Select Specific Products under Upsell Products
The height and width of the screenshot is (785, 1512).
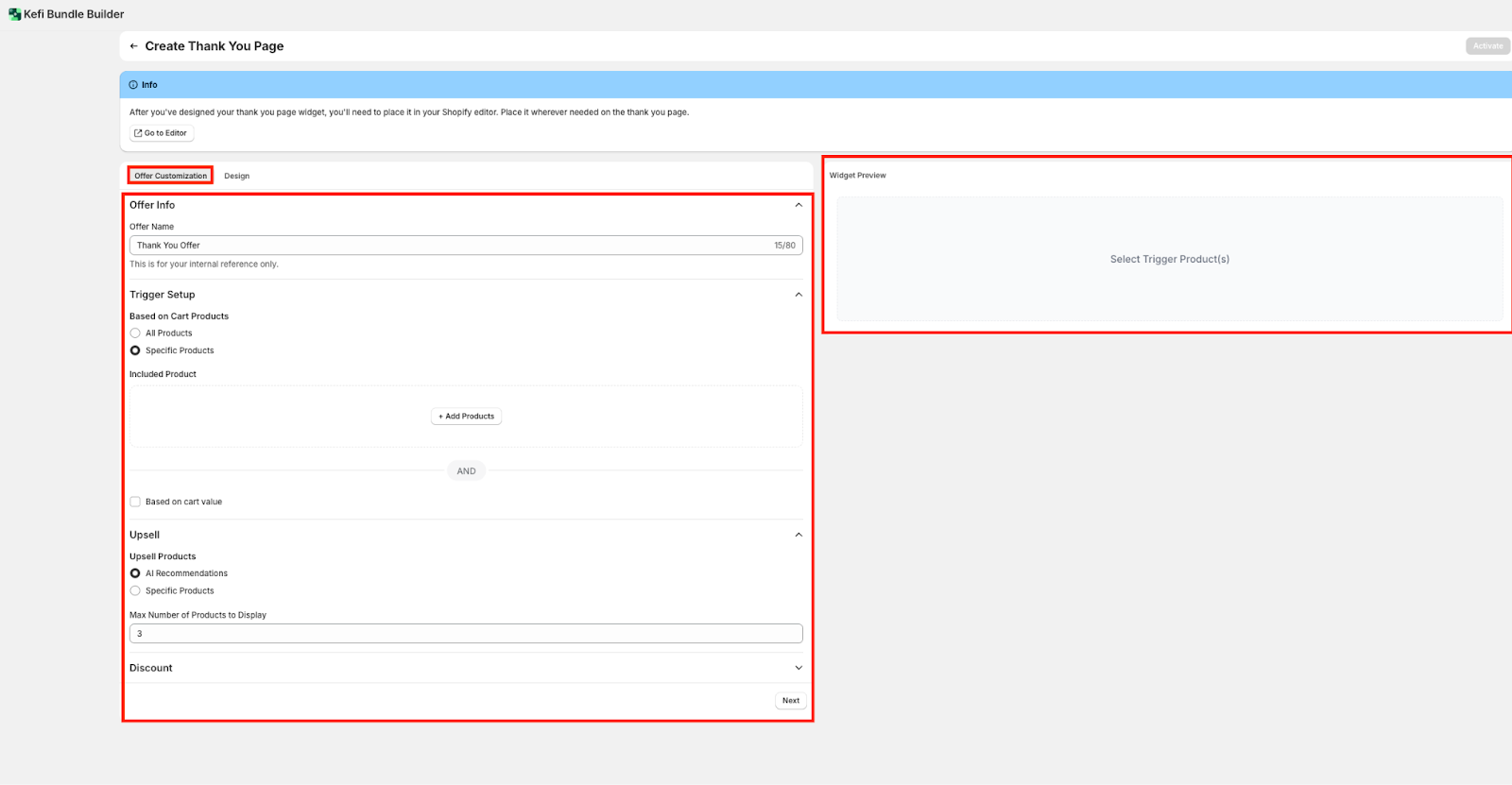135,590
